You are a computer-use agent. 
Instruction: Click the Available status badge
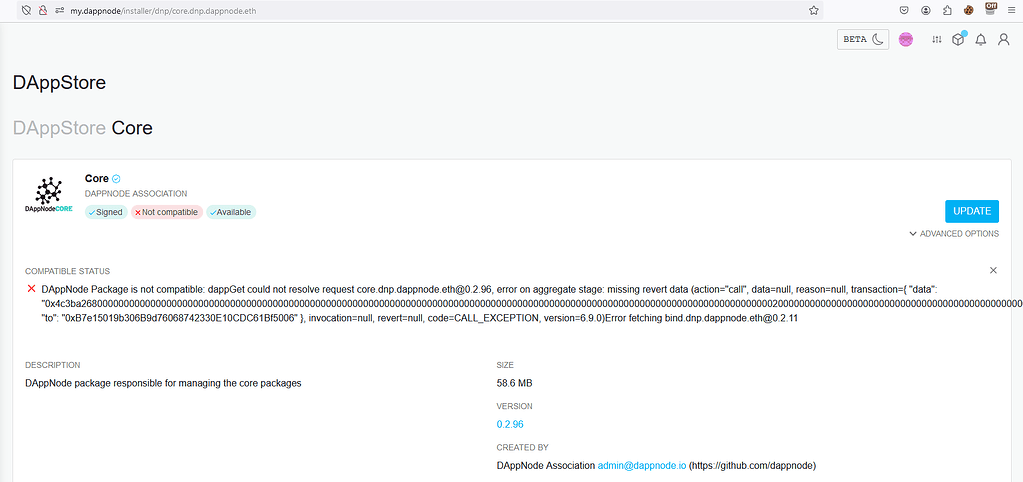pos(231,212)
